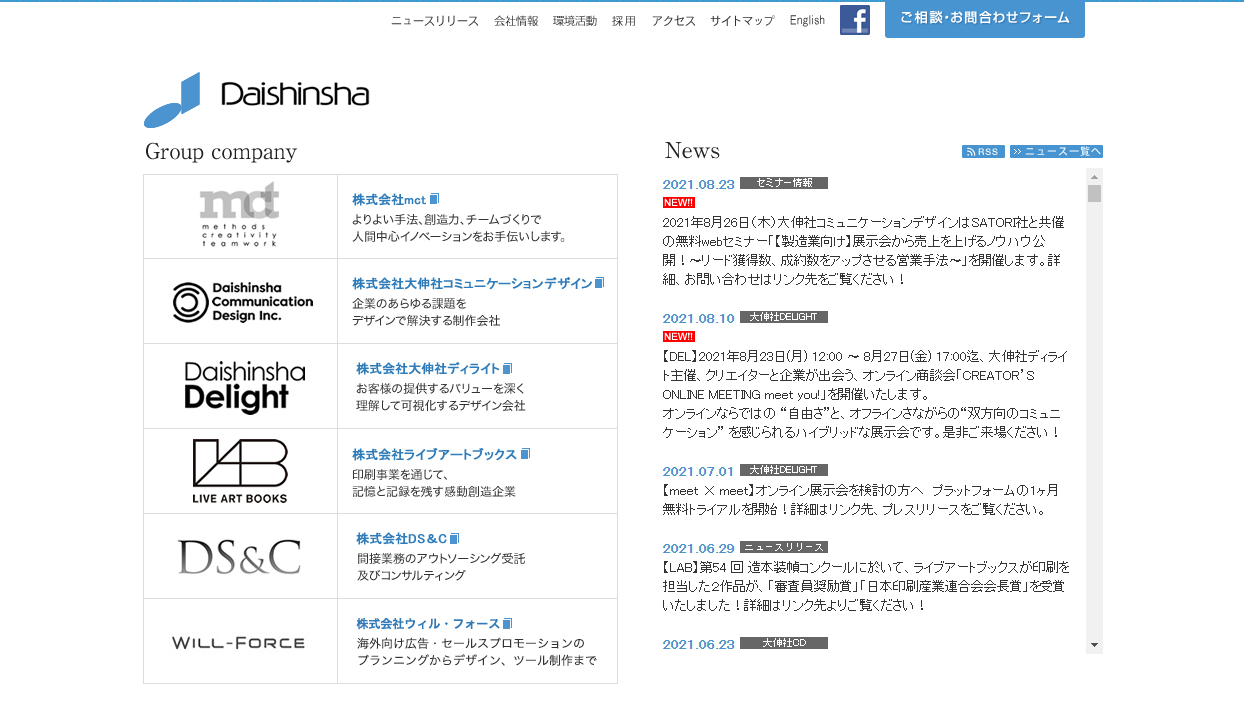Select the 2021.08.10 news date
This screenshot has height=706, width=1244.
click(697, 318)
